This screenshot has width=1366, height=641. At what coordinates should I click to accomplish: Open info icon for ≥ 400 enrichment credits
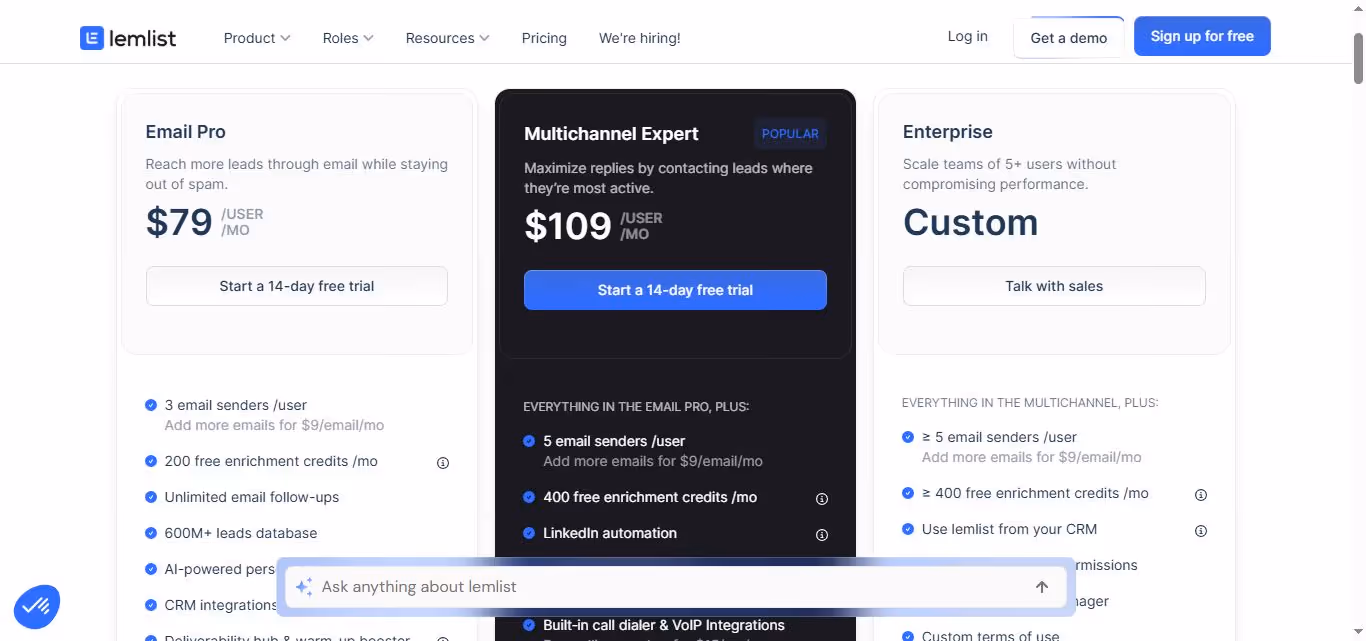(1201, 495)
